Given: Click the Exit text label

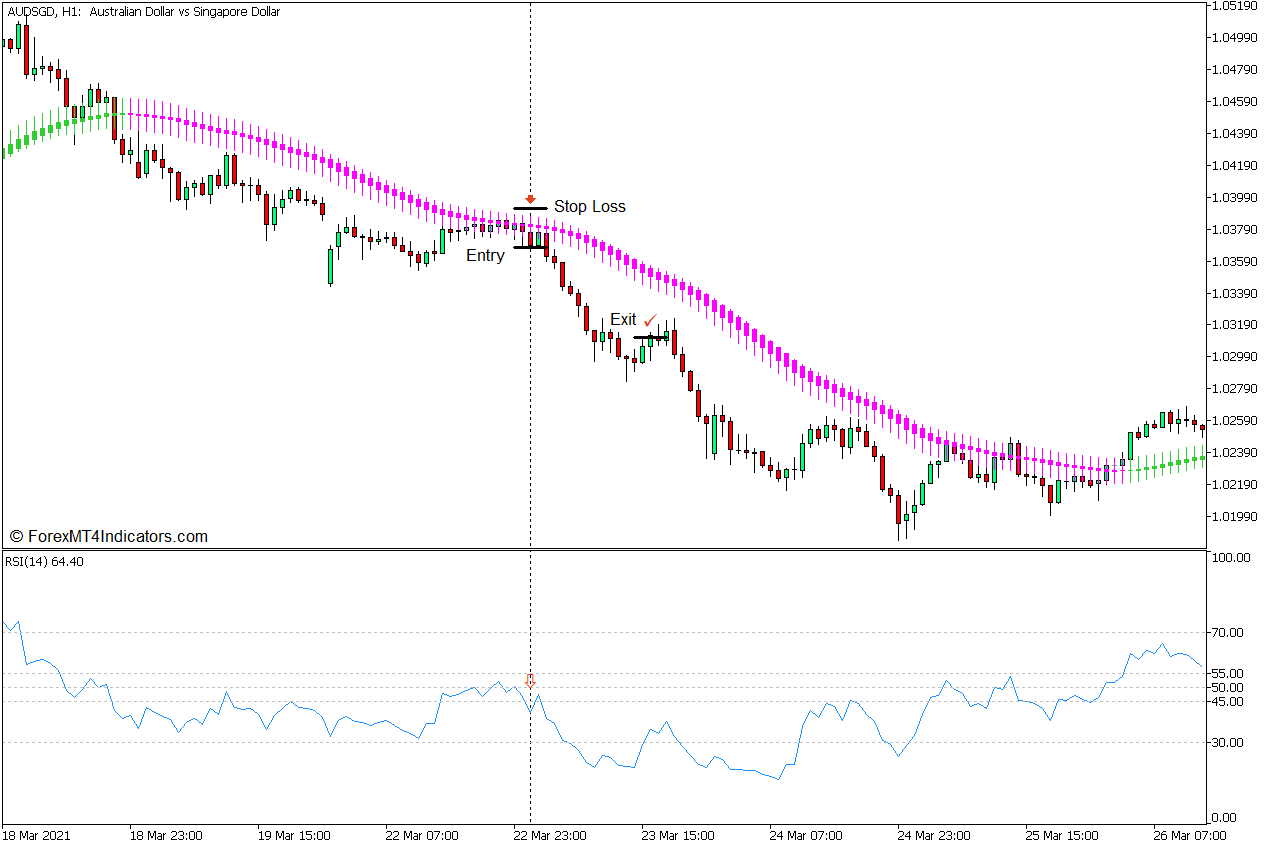Looking at the screenshot, I should click(x=623, y=320).
